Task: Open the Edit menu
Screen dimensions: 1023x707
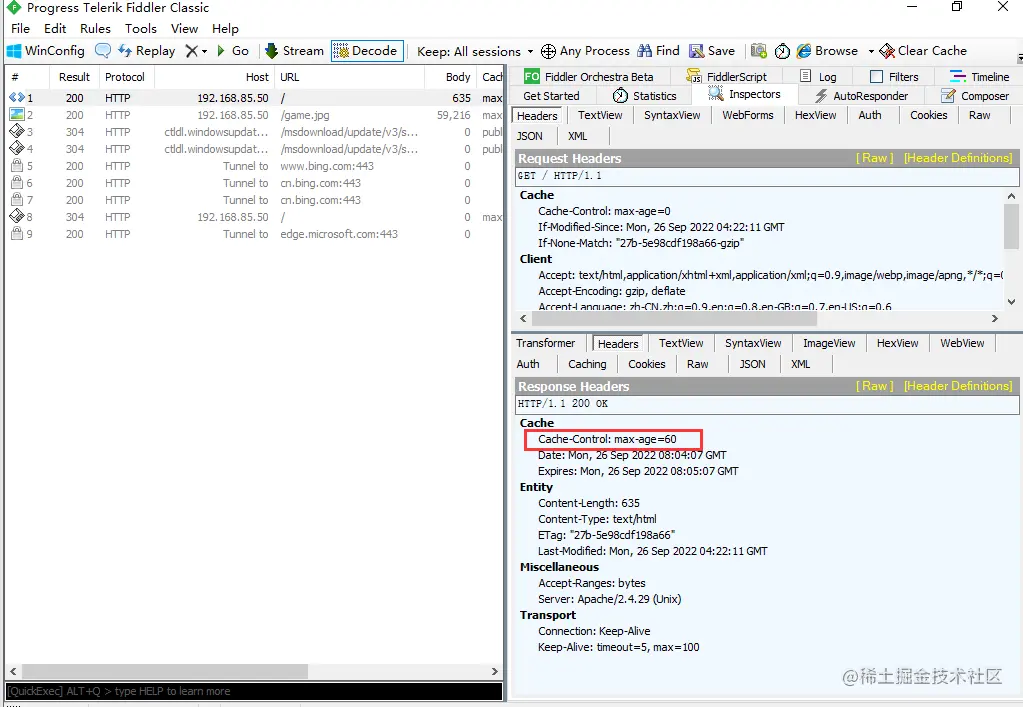Action: click(x=55, y=29)
